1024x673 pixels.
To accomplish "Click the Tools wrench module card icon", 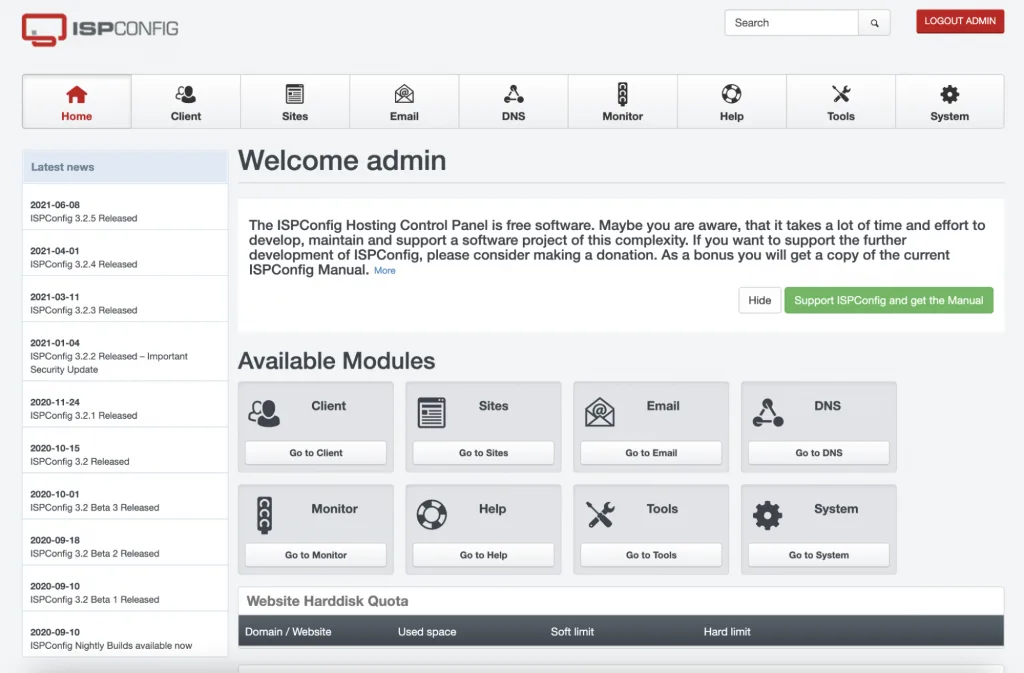I will 600,514.
